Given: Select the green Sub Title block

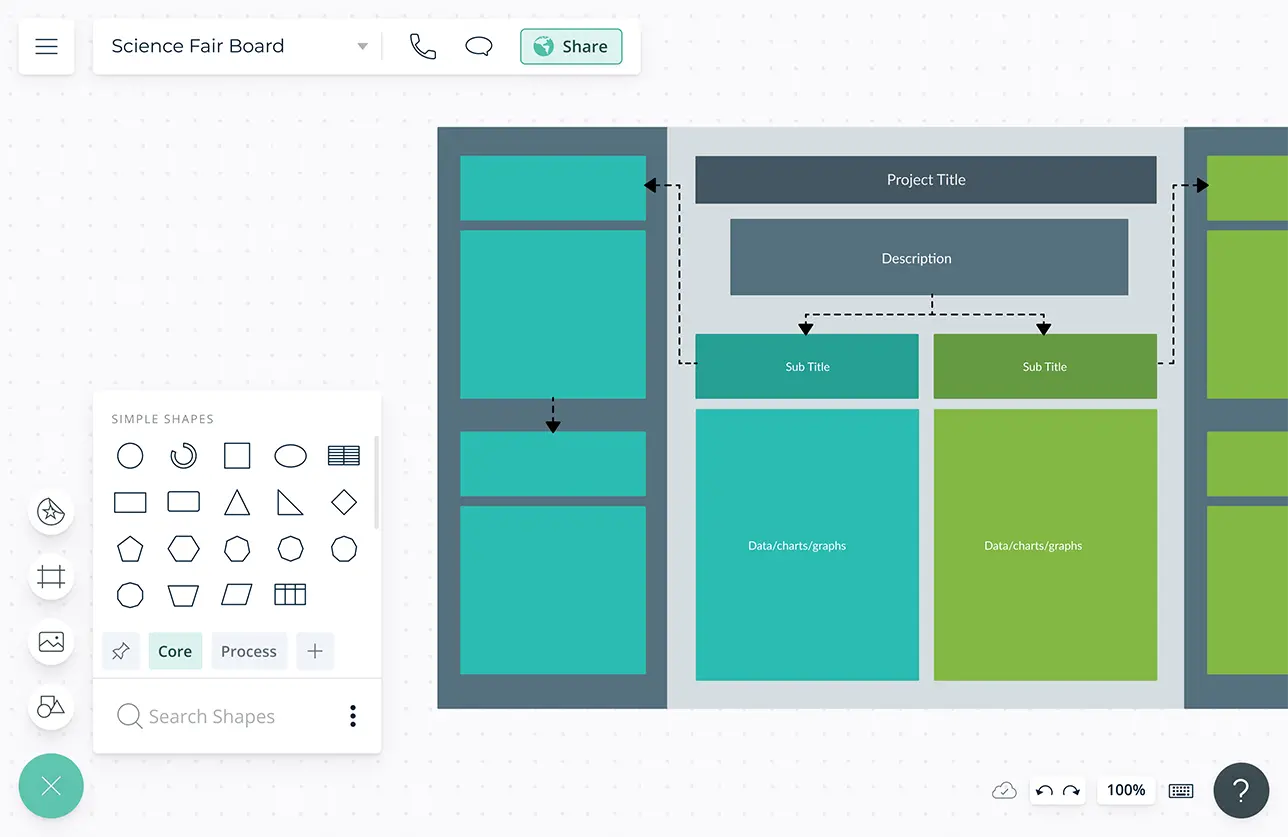Looking at the screenshot, I should tap(1045, 366).
